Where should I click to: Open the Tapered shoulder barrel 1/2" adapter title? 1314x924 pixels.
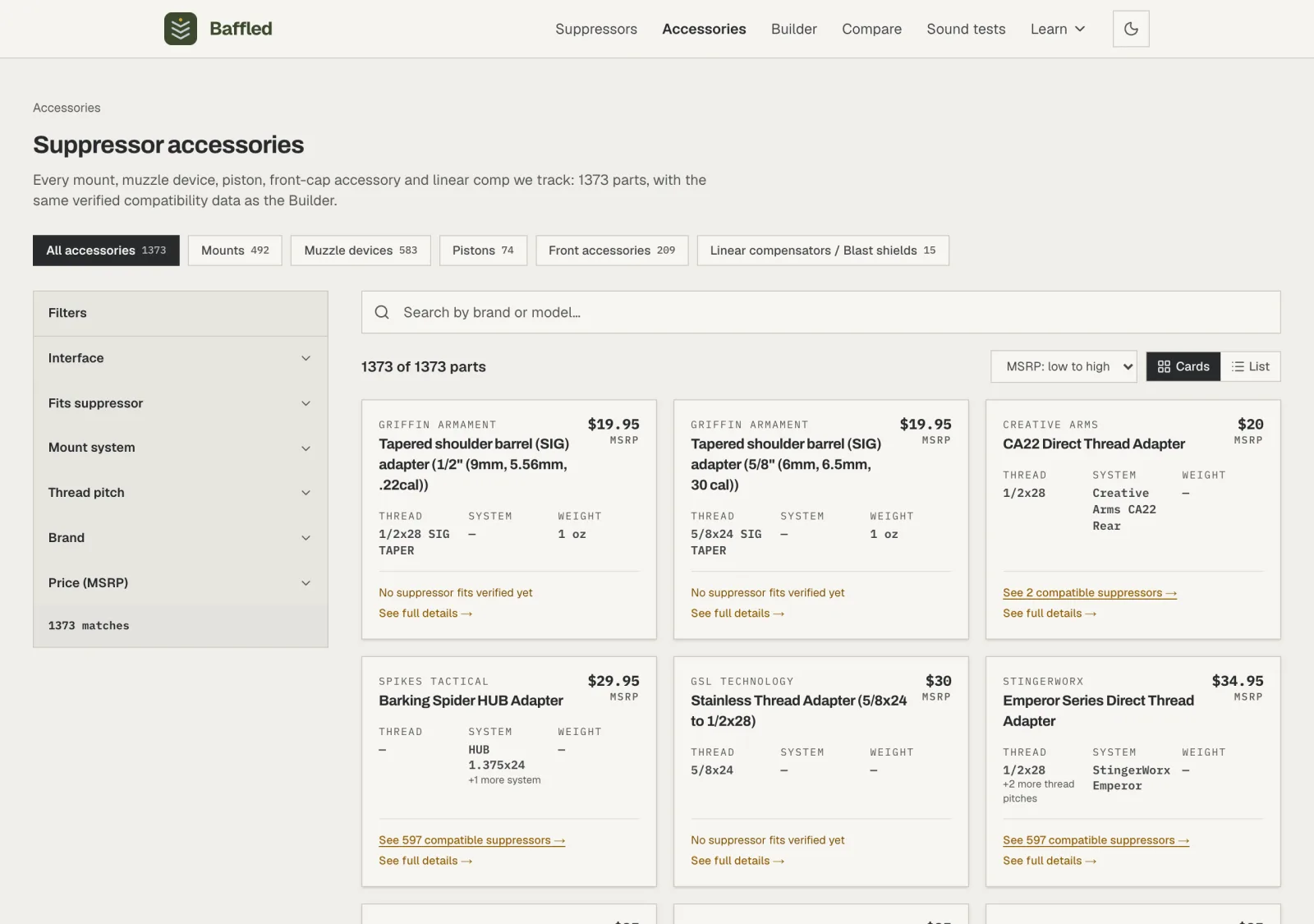coord(474,464)
